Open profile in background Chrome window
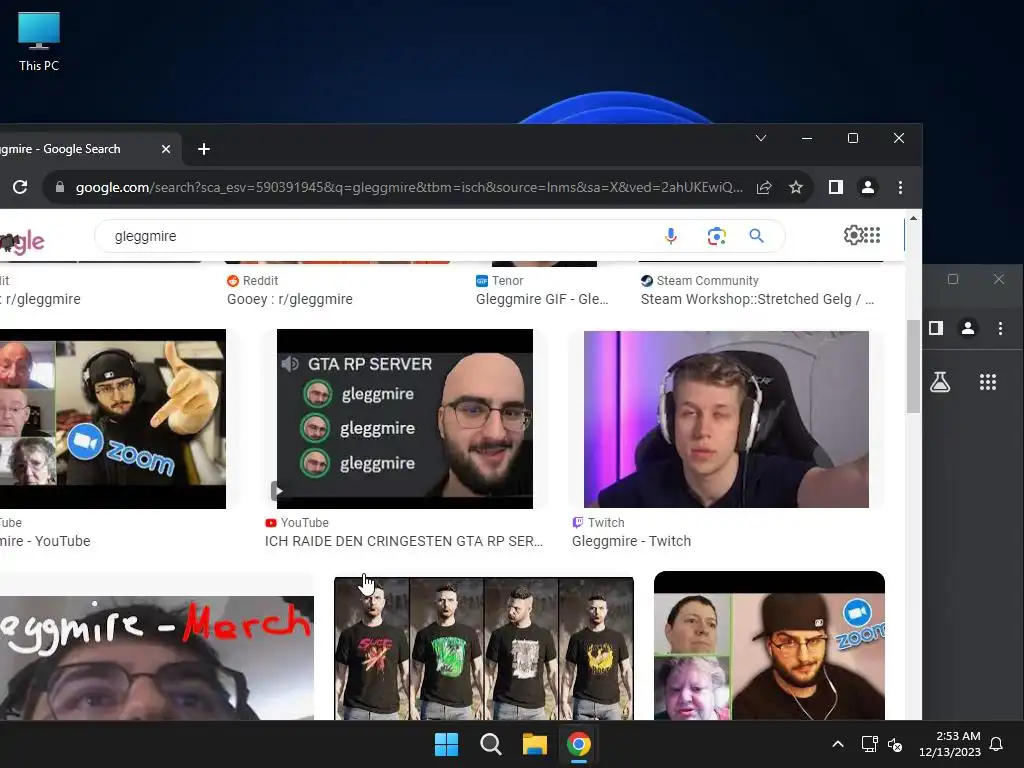The height and width of the screenshot is (768, 1024). tap(968, 328)
